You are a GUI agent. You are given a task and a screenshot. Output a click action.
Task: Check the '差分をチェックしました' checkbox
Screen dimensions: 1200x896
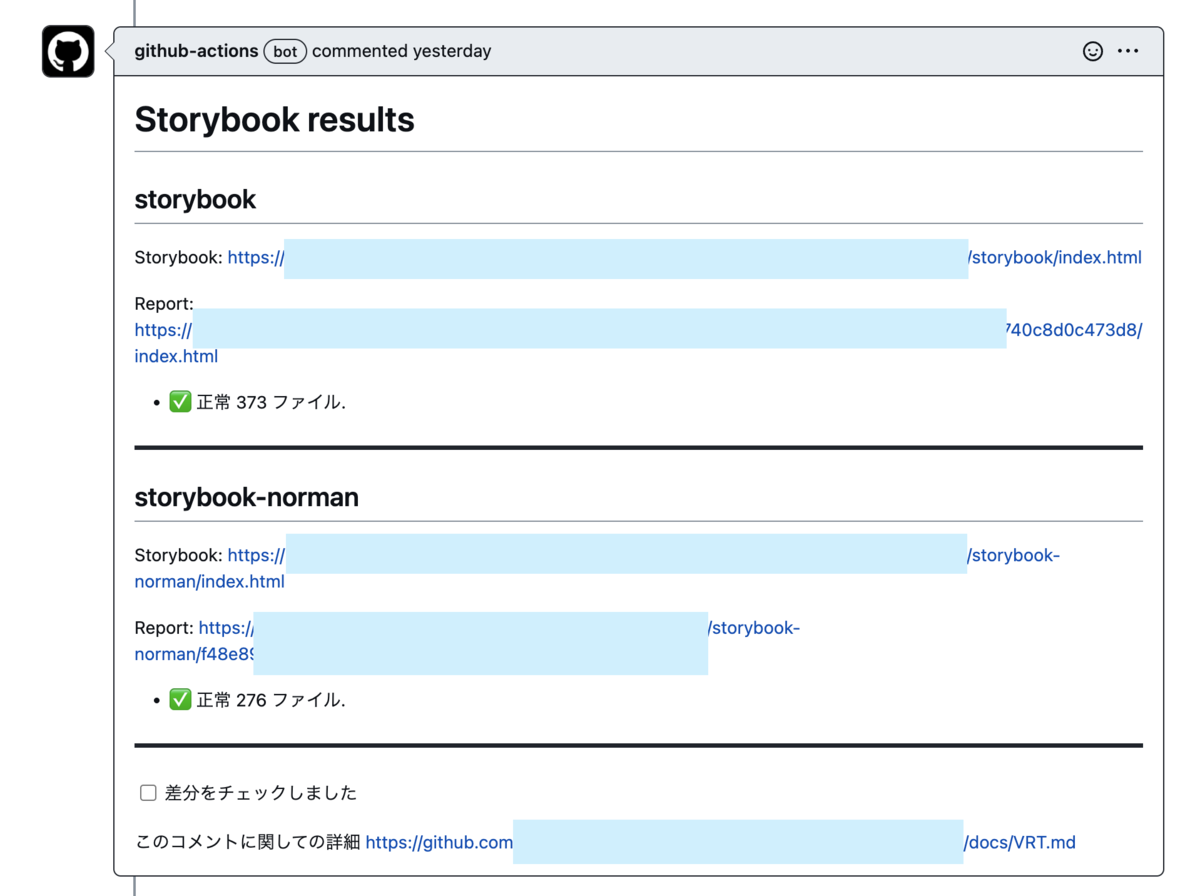[148, 793]
